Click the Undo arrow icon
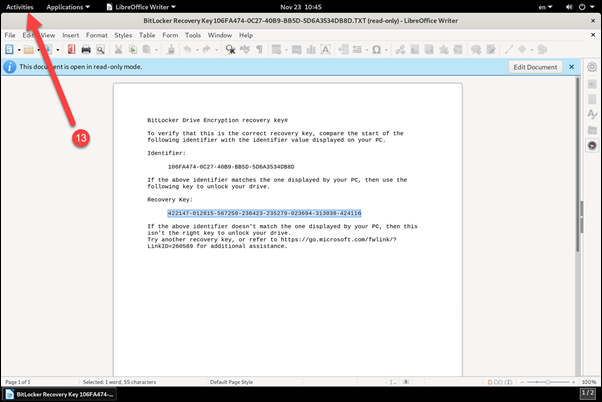 (x=187, y=50)
